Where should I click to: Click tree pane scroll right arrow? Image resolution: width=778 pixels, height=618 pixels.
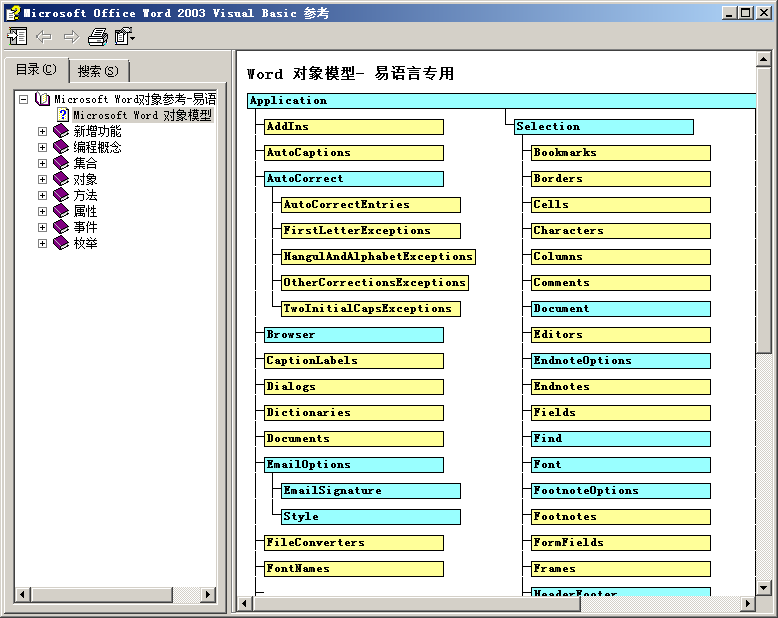point(208,594)
